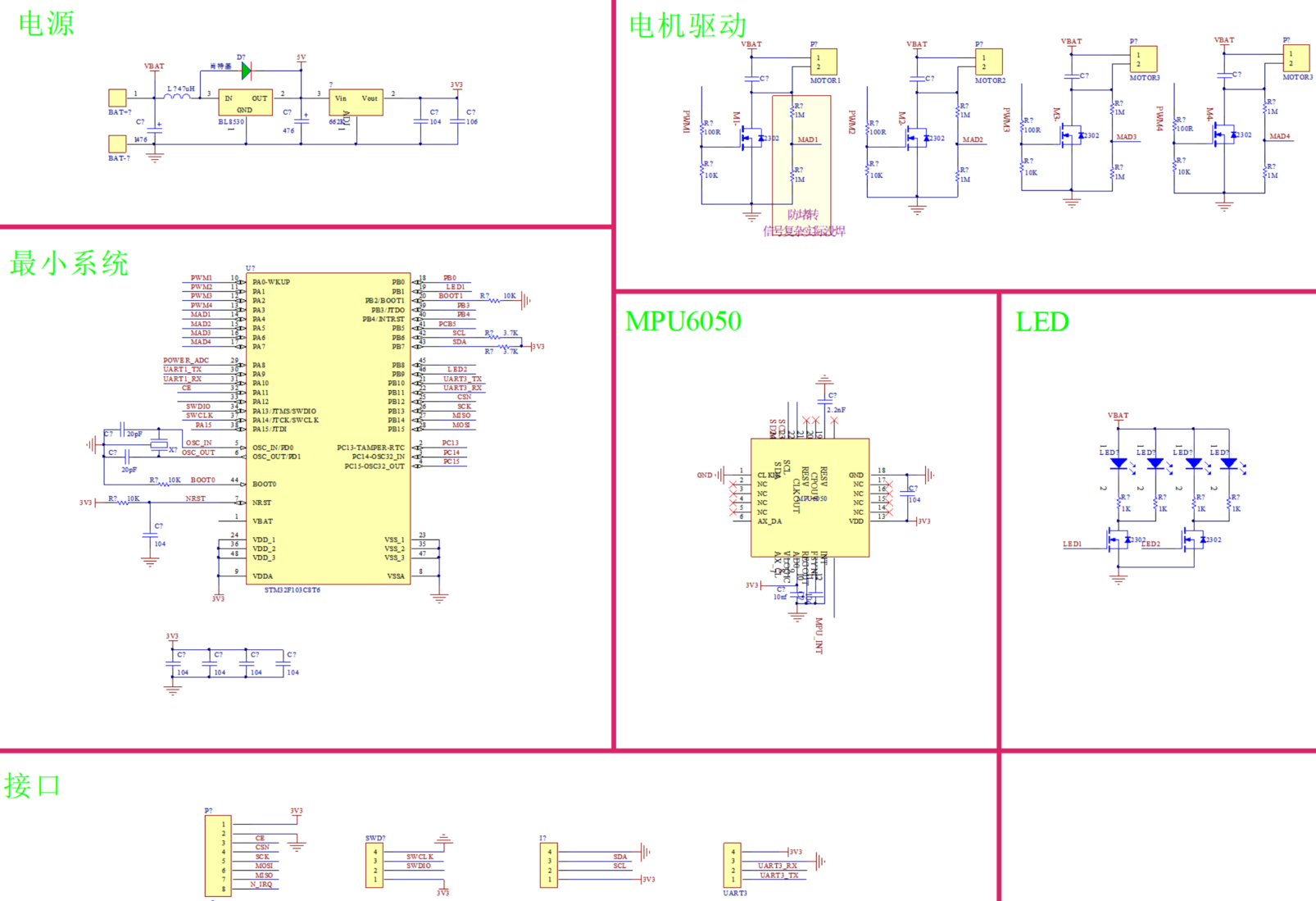1316x901 pixels.
Task: Select the vertical MPU_INT net label
Action: tap(818, 635)
